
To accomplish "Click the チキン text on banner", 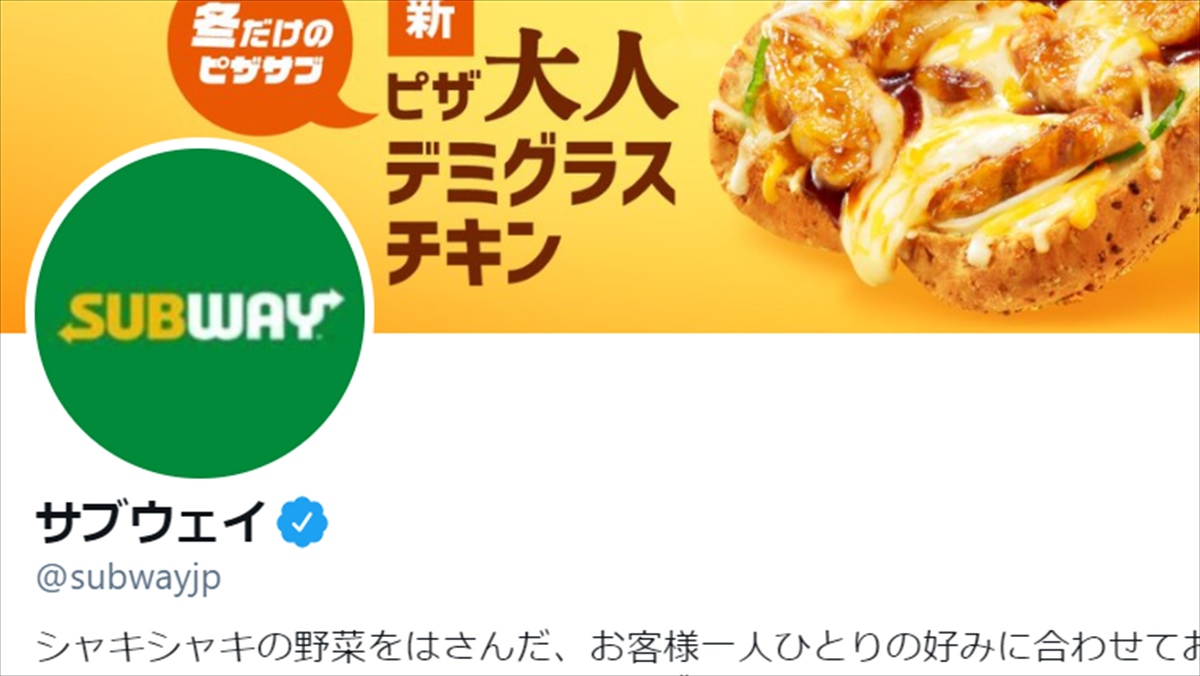I will (x=470, y=250).
